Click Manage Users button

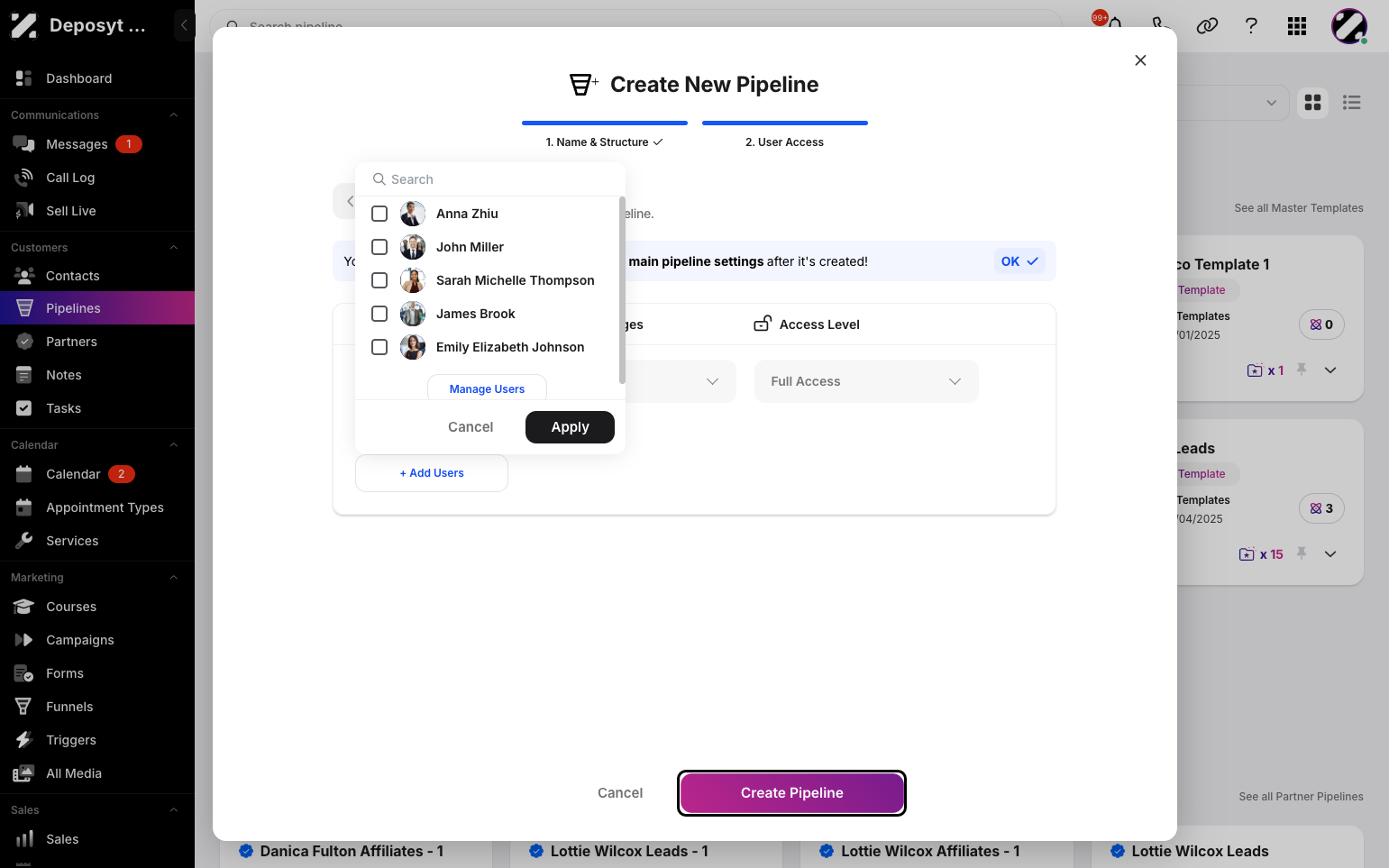[487, 388]
